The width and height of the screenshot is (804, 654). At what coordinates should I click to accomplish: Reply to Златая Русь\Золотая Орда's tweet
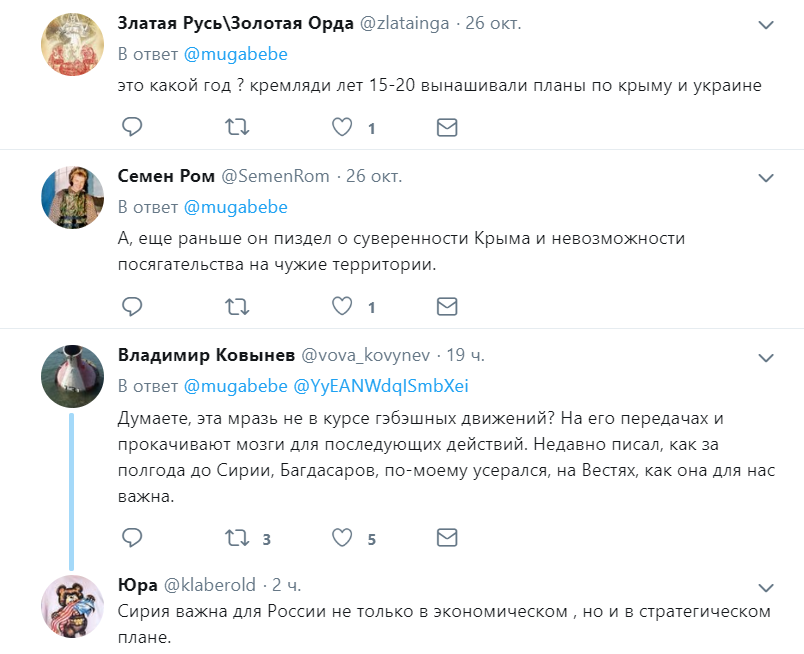[x=132, y=127]
